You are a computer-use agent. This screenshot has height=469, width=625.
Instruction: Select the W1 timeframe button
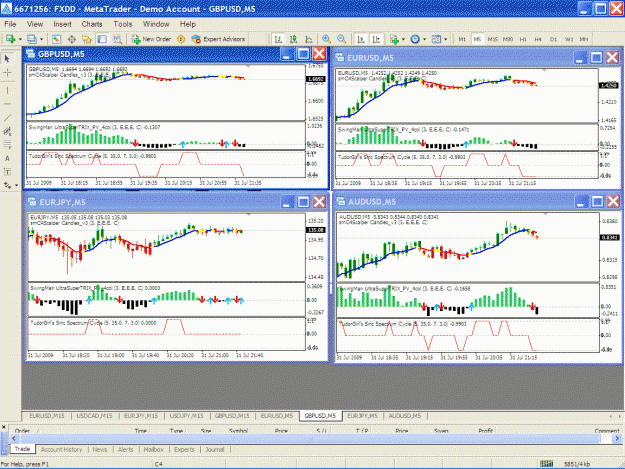tap(569, 39)
